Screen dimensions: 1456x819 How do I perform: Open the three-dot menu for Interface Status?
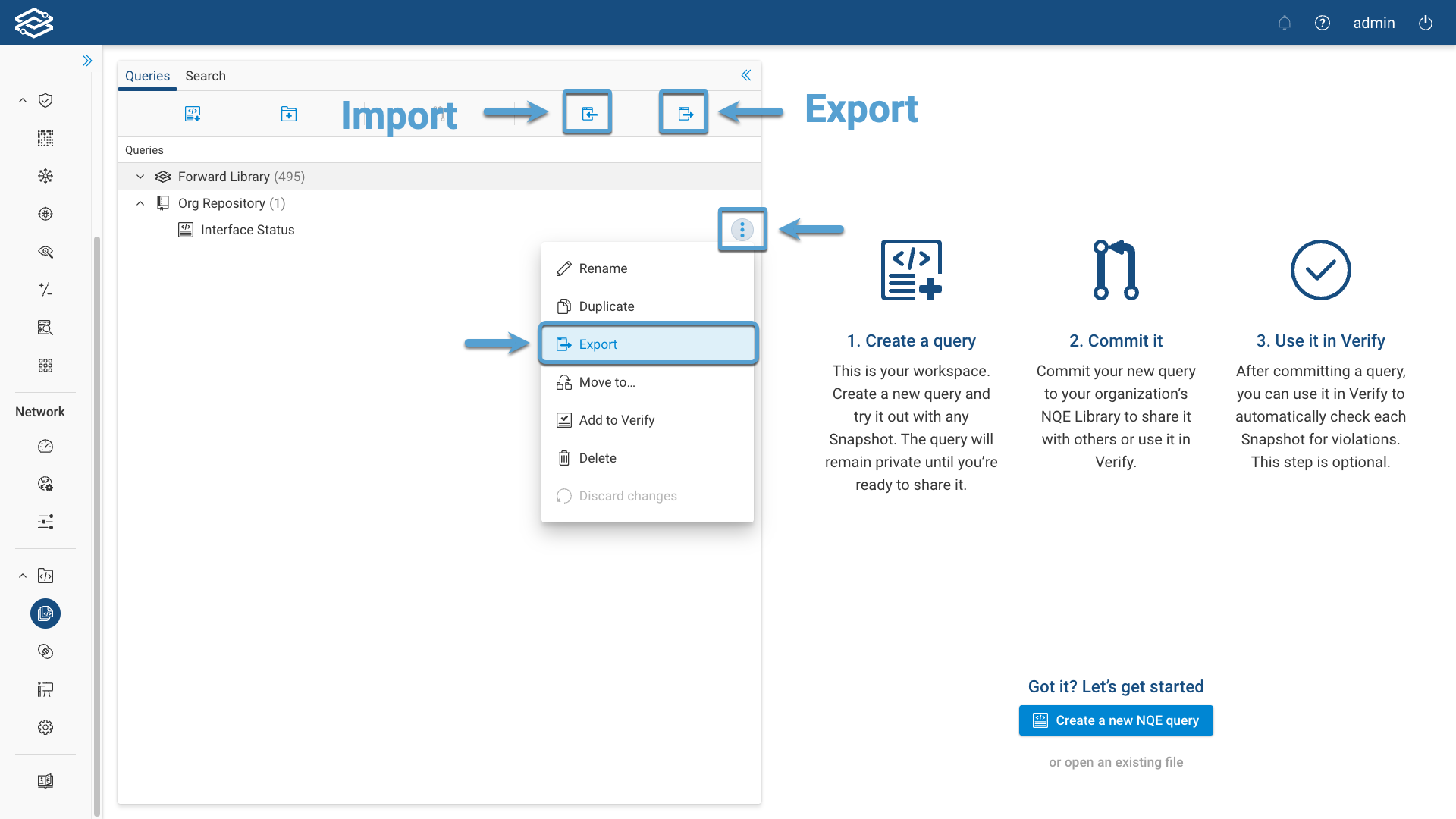pyautogui.click(x=742, y=229)
